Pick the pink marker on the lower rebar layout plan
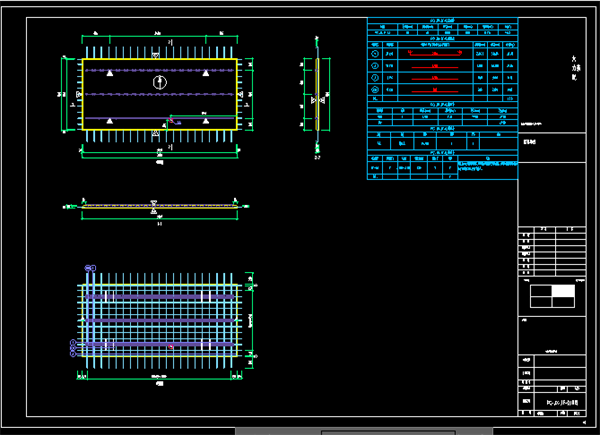 171,347
